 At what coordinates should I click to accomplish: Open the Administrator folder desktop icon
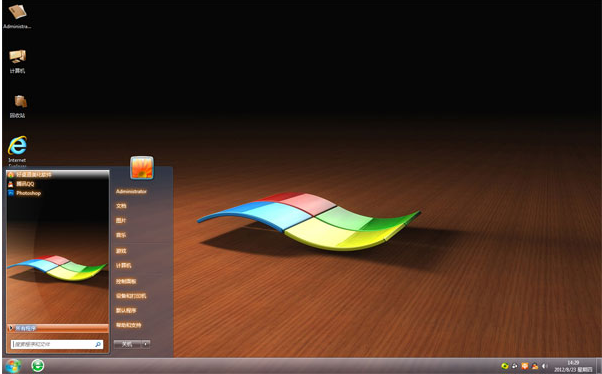pos(17,16)
